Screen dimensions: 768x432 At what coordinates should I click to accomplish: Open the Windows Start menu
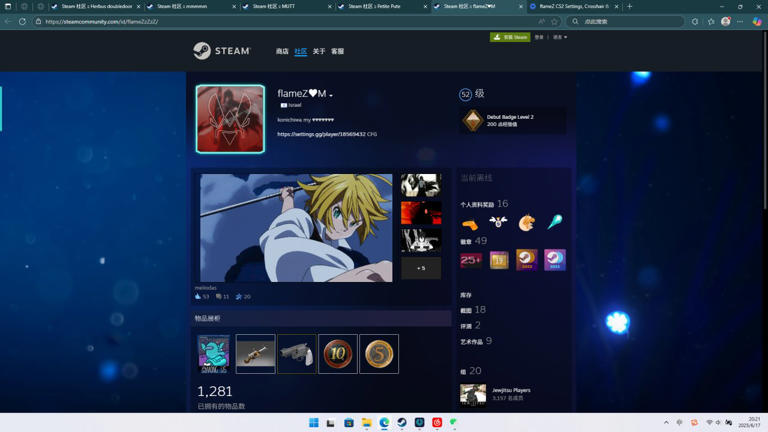313,422
